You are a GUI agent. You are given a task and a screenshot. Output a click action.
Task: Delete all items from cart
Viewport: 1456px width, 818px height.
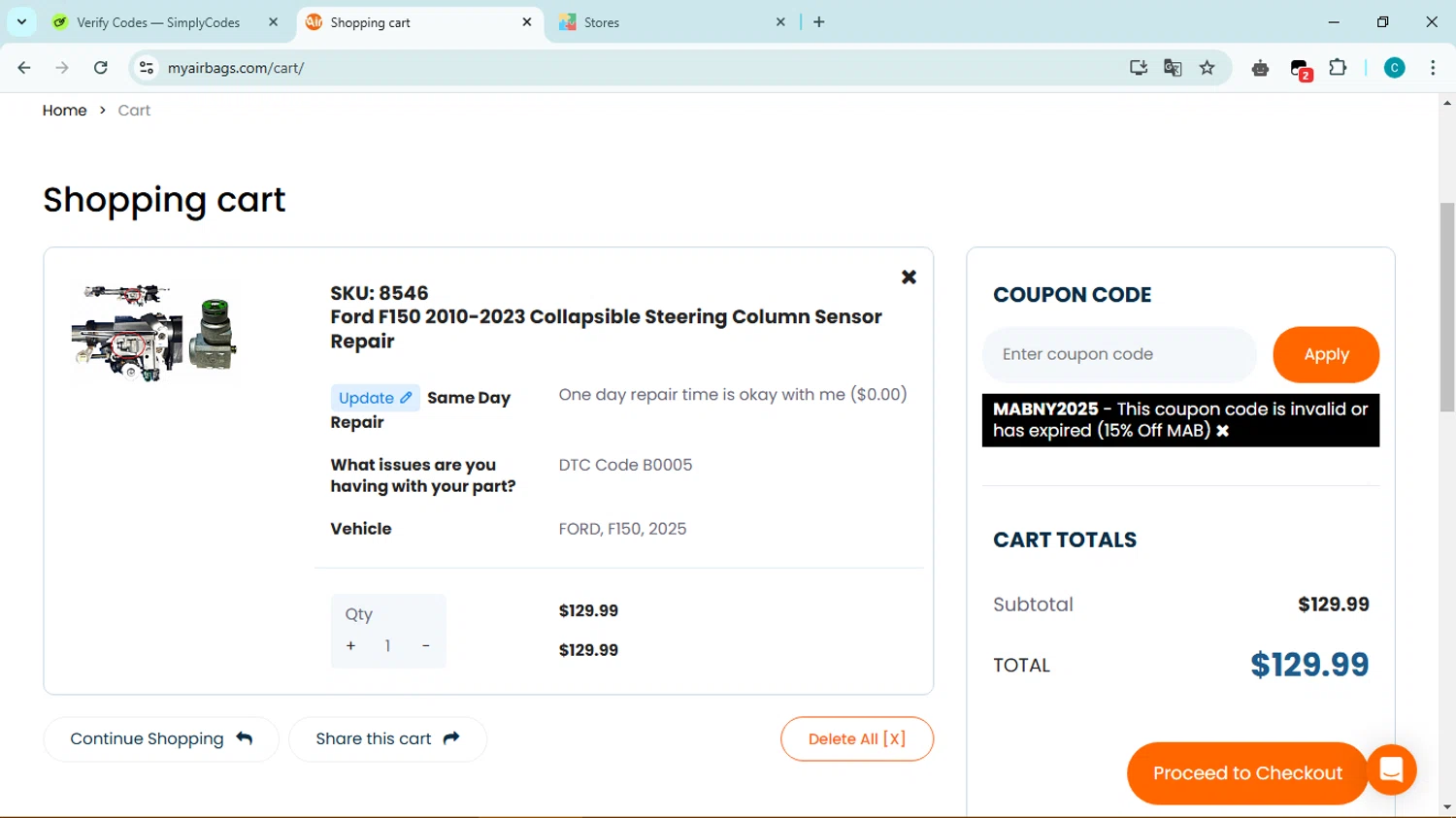point(857,739)
